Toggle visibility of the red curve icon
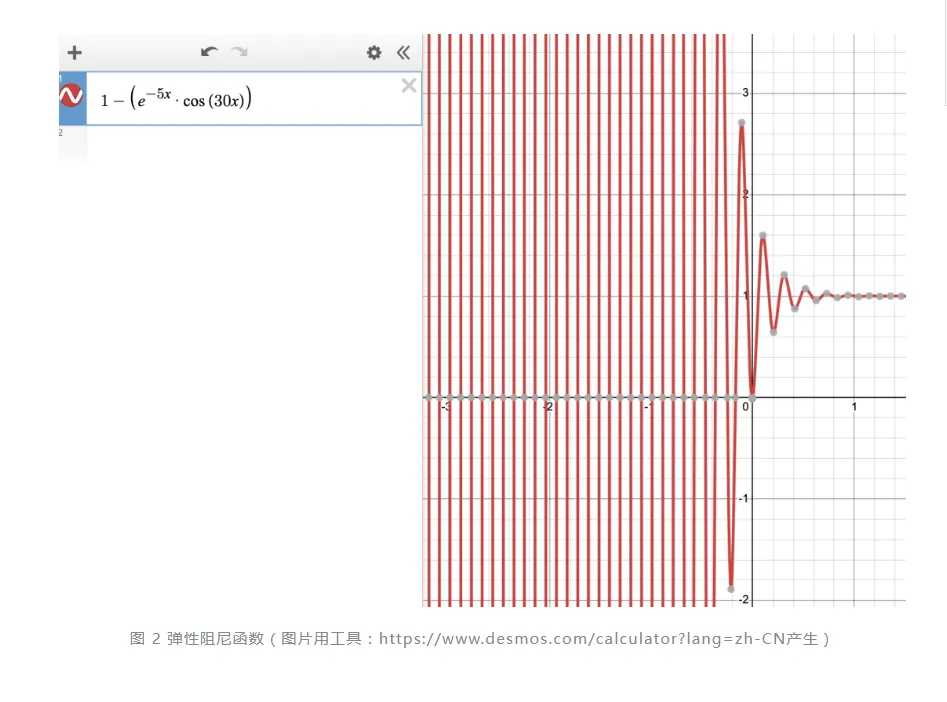This screenshot has width=947, height=702. click(71, 95)
